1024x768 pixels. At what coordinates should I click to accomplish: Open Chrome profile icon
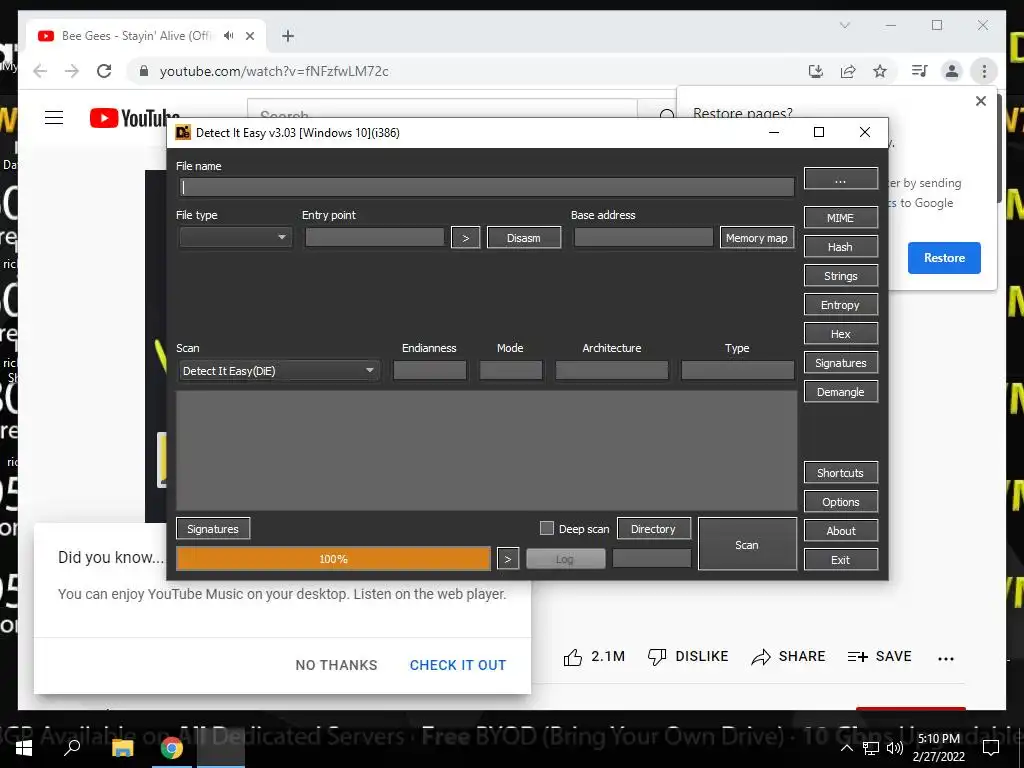(x=952, y=71)
